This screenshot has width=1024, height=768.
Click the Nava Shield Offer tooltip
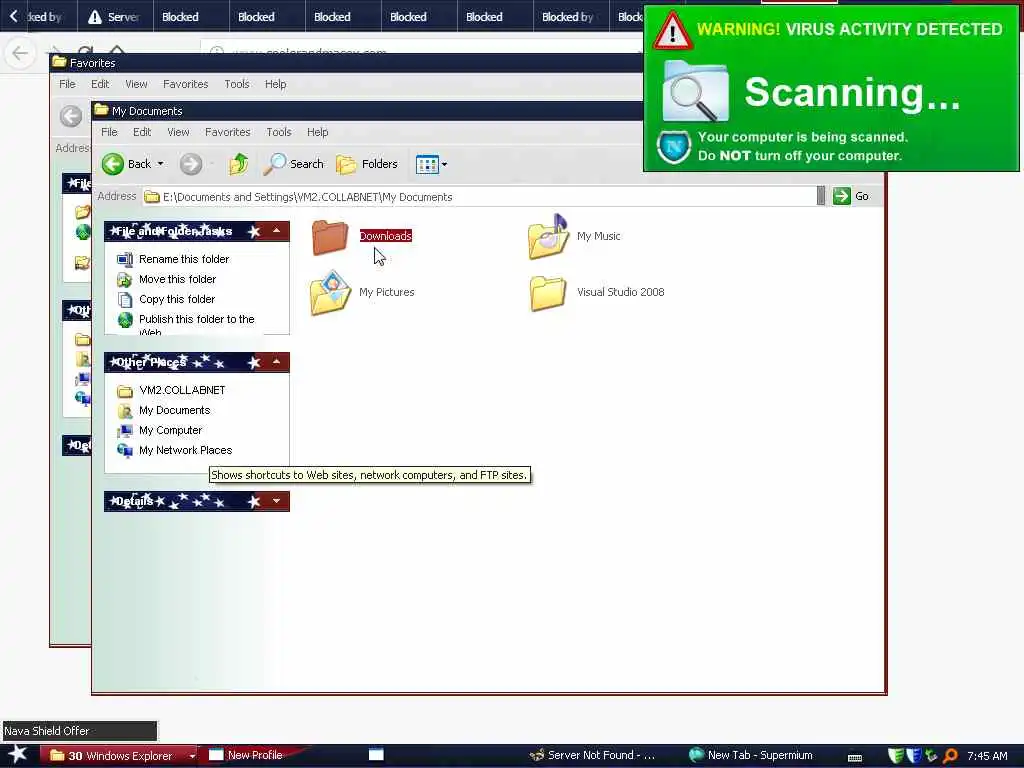[x=80, y=731]
